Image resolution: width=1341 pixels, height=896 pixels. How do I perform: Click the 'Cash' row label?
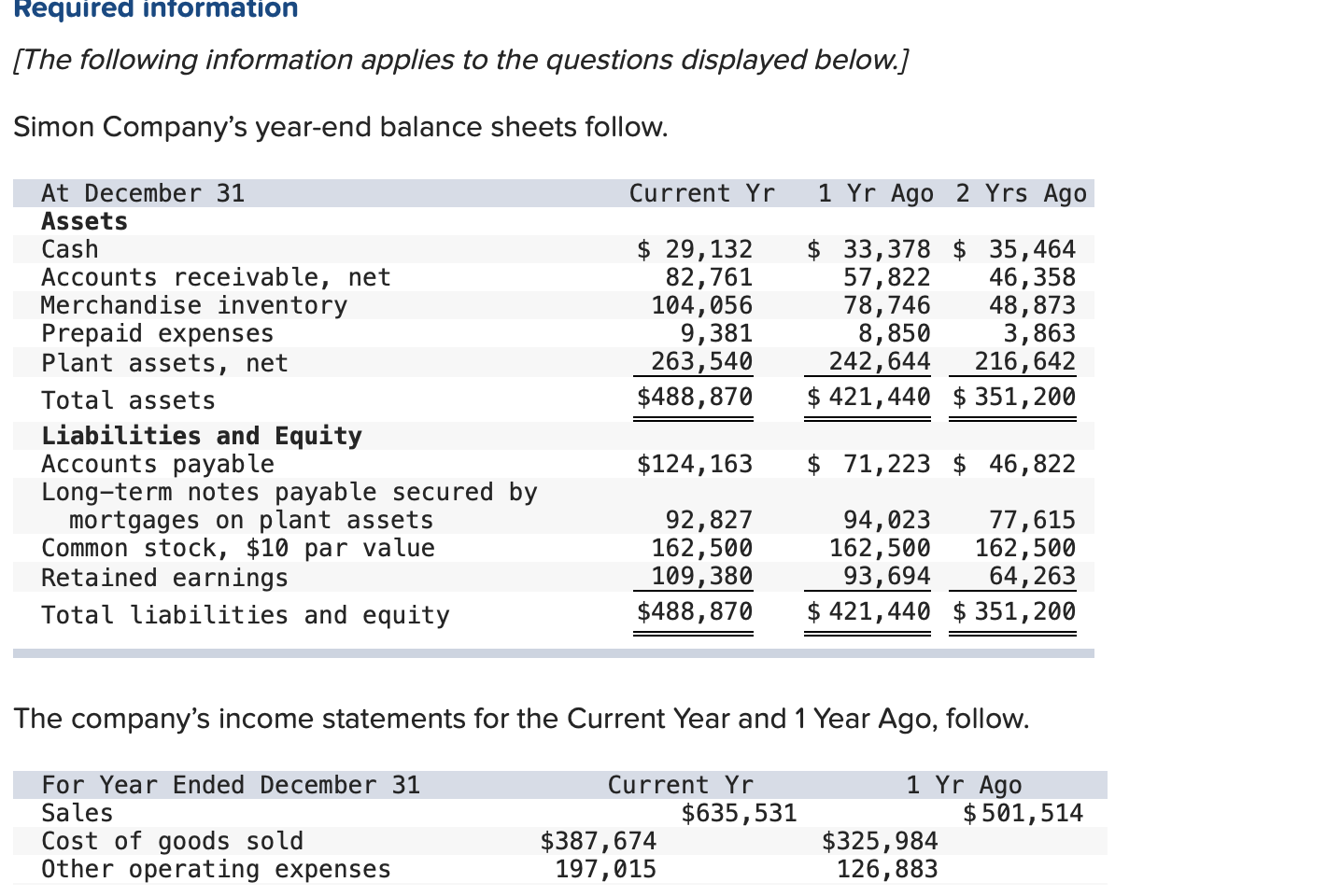[70, 249]
